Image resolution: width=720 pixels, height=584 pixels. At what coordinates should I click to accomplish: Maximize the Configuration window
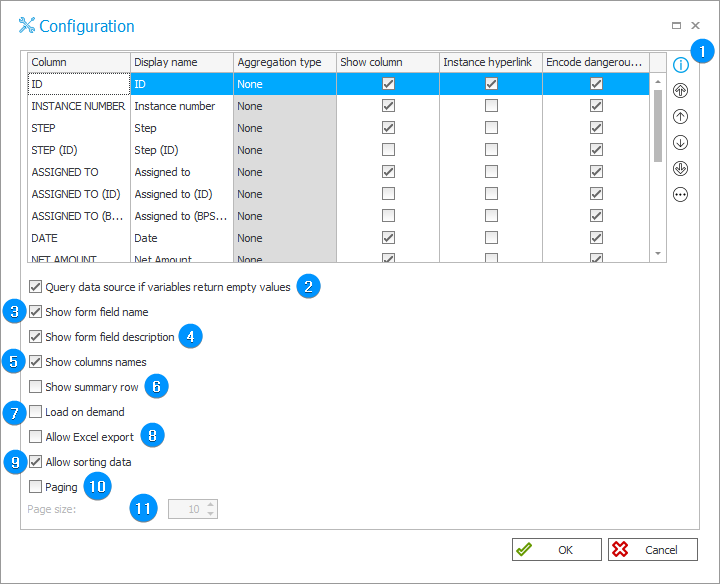tap(676, 26)
